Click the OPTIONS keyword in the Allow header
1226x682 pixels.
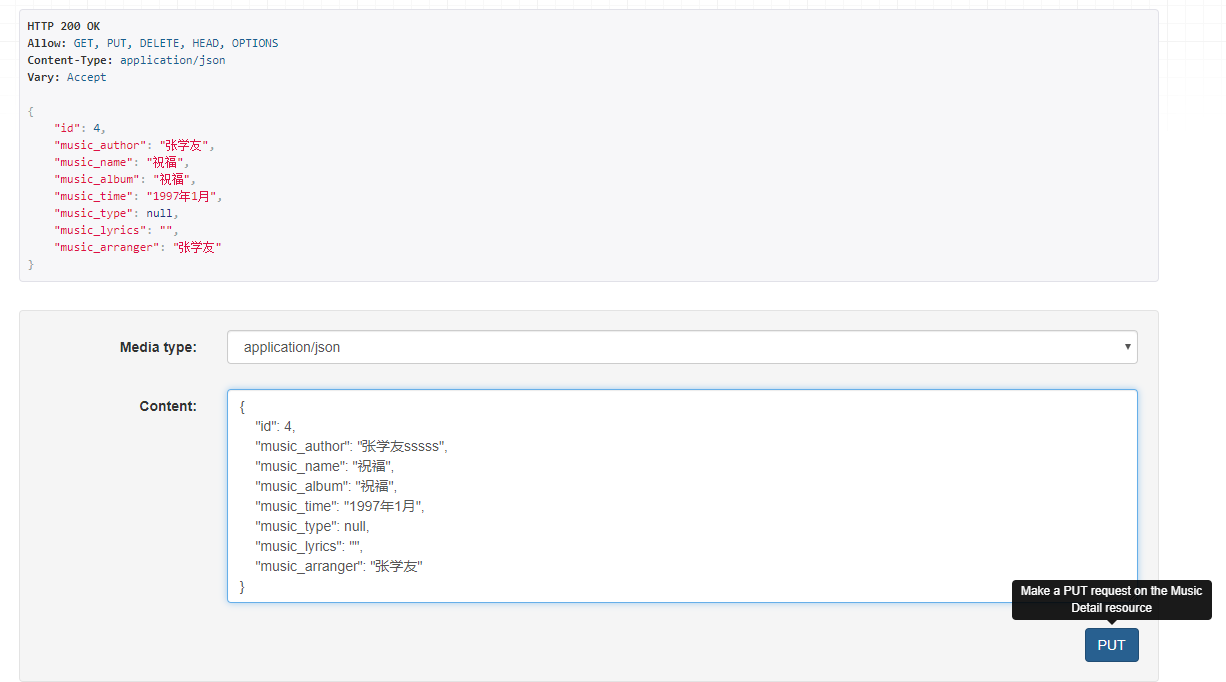coord(254,43)
